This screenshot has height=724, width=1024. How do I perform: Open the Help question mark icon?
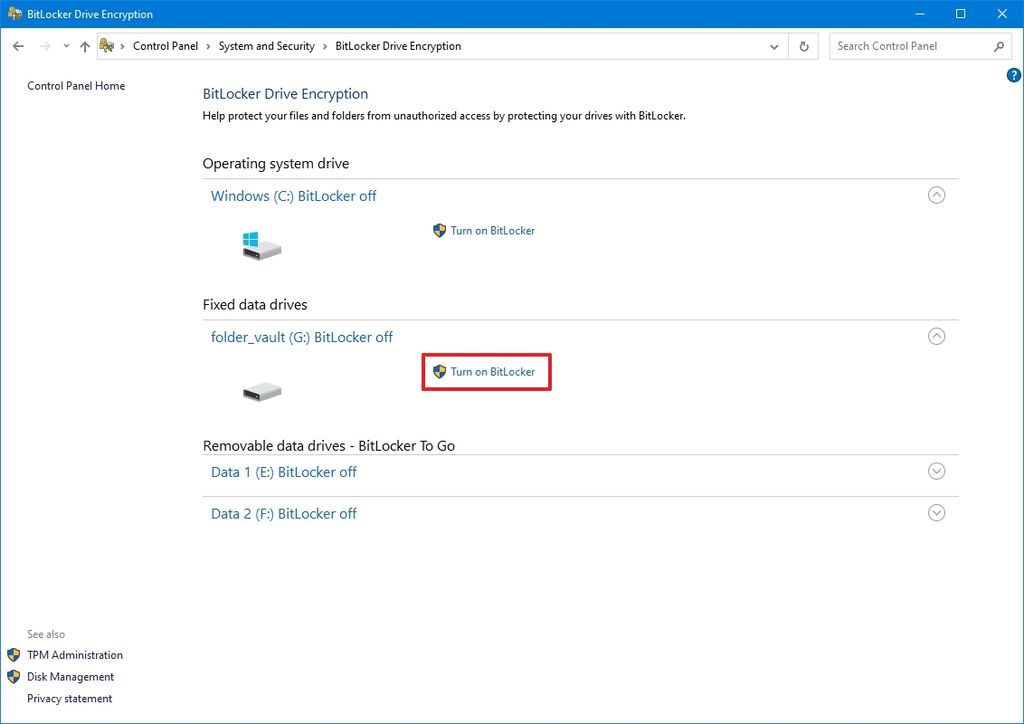(x=1013, y=74)
